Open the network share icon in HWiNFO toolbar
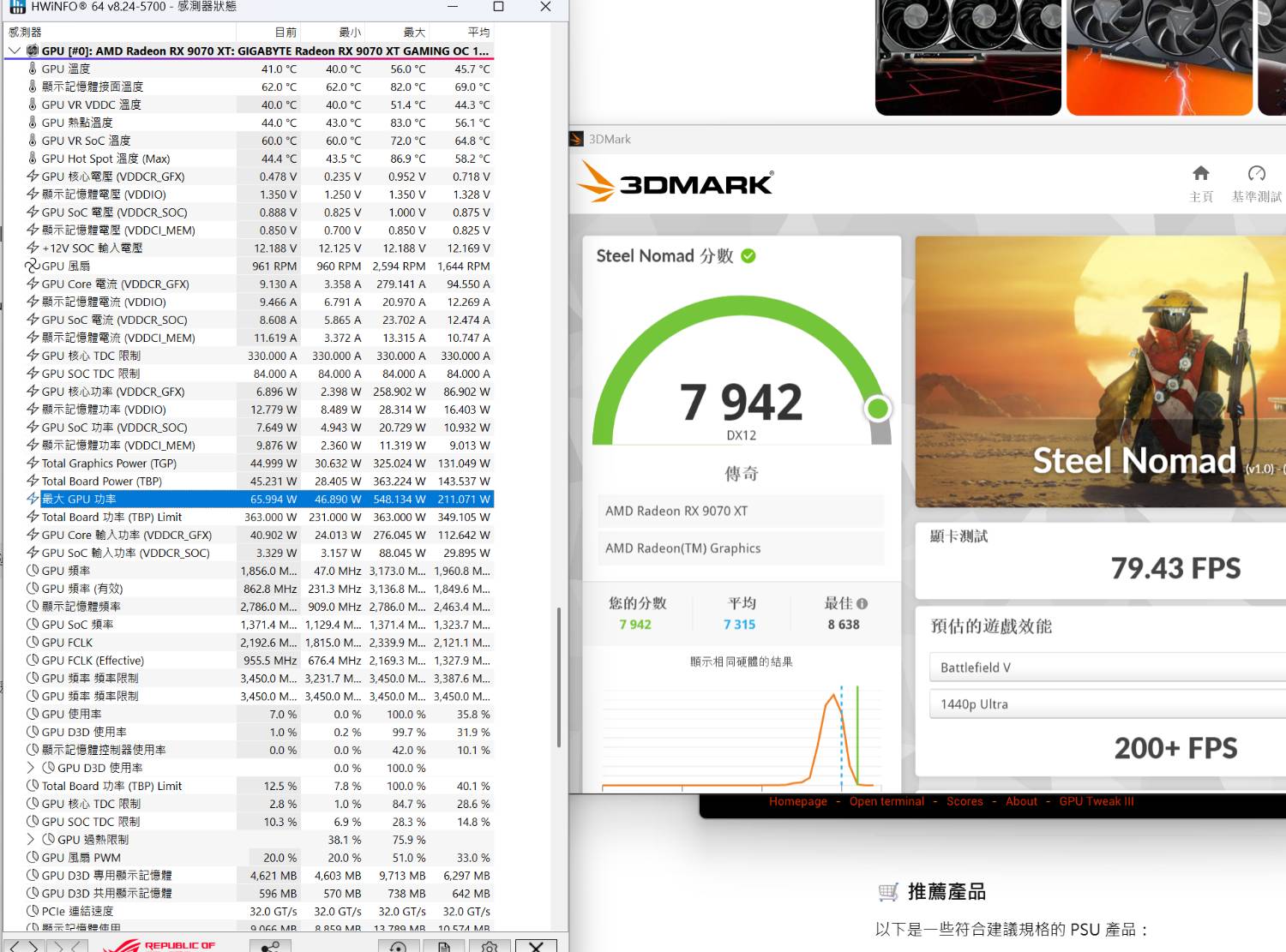 (x=270, y=946)
